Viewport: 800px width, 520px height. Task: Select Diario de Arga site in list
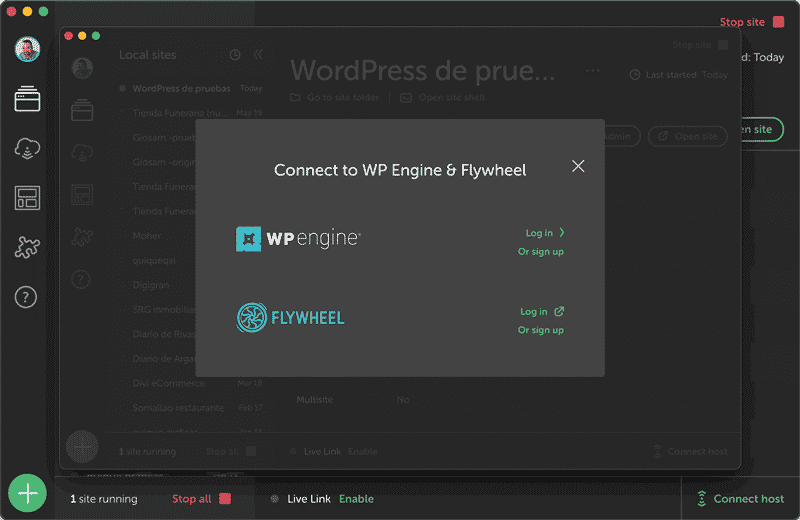click(164, 358)
